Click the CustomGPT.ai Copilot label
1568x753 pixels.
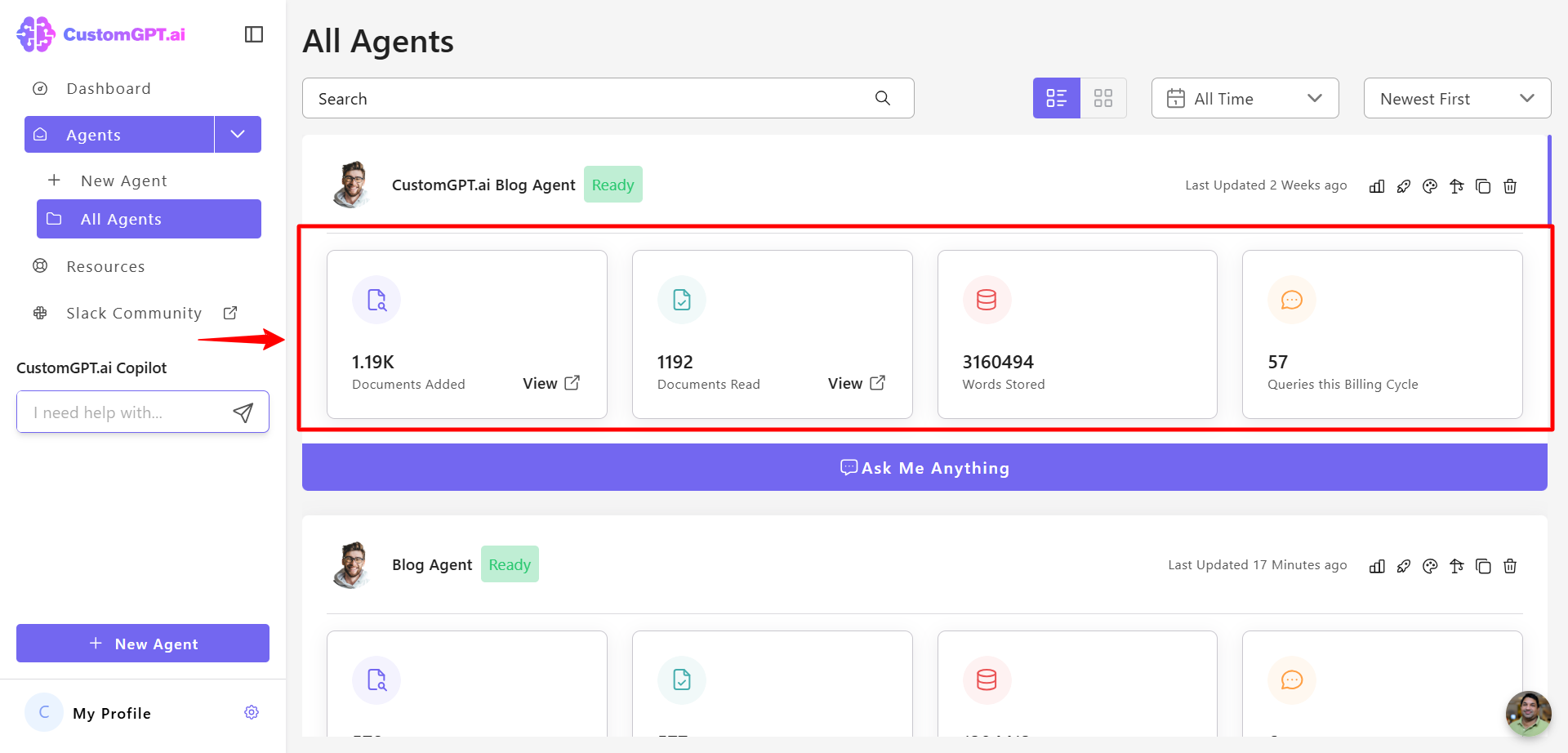click(x=91, y=368)
